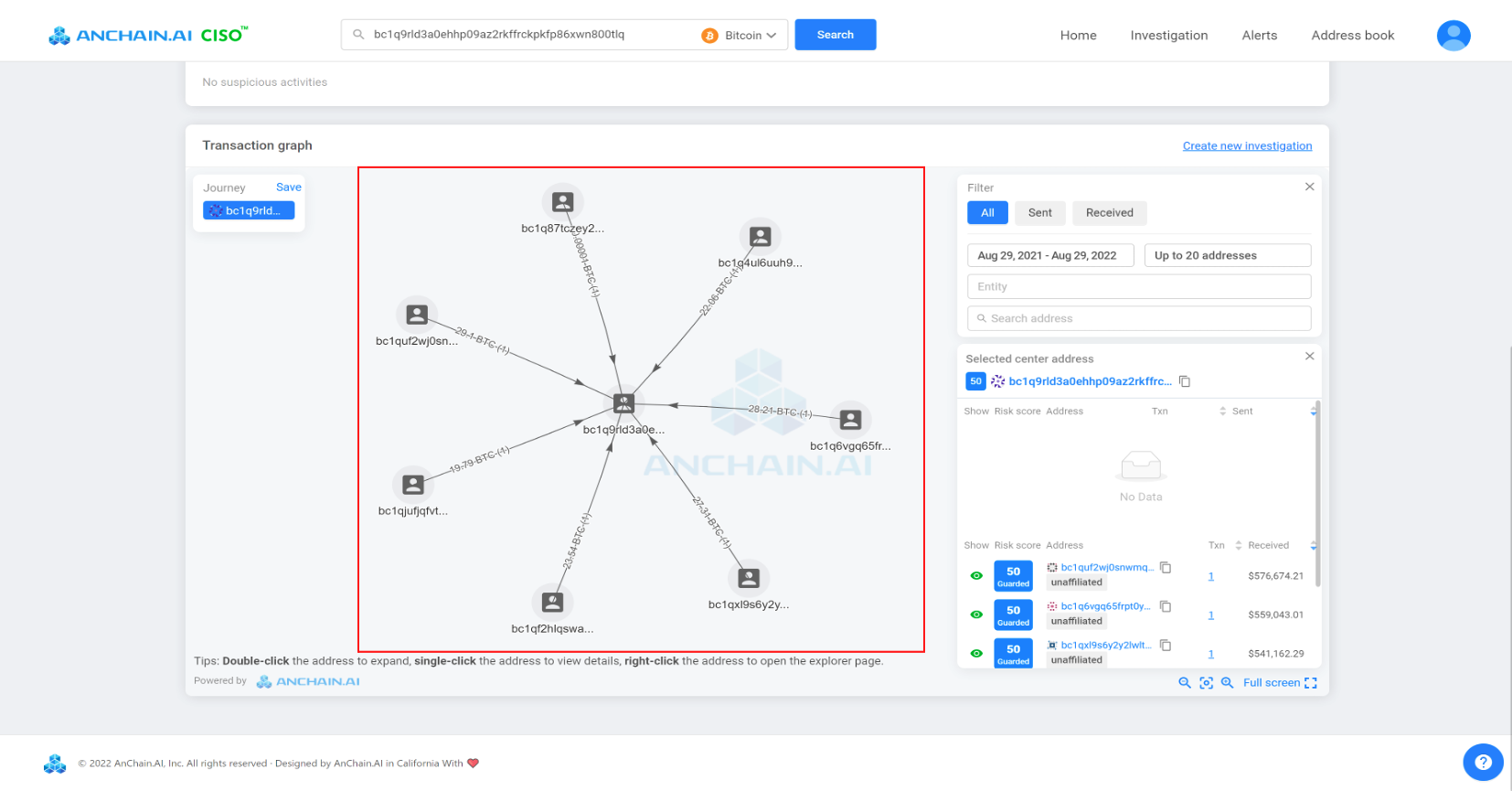Viewport: 1512px width, 791px height.
Task: Select the bc1qxl9s6y2y node in graph
Action: [749, 578]
